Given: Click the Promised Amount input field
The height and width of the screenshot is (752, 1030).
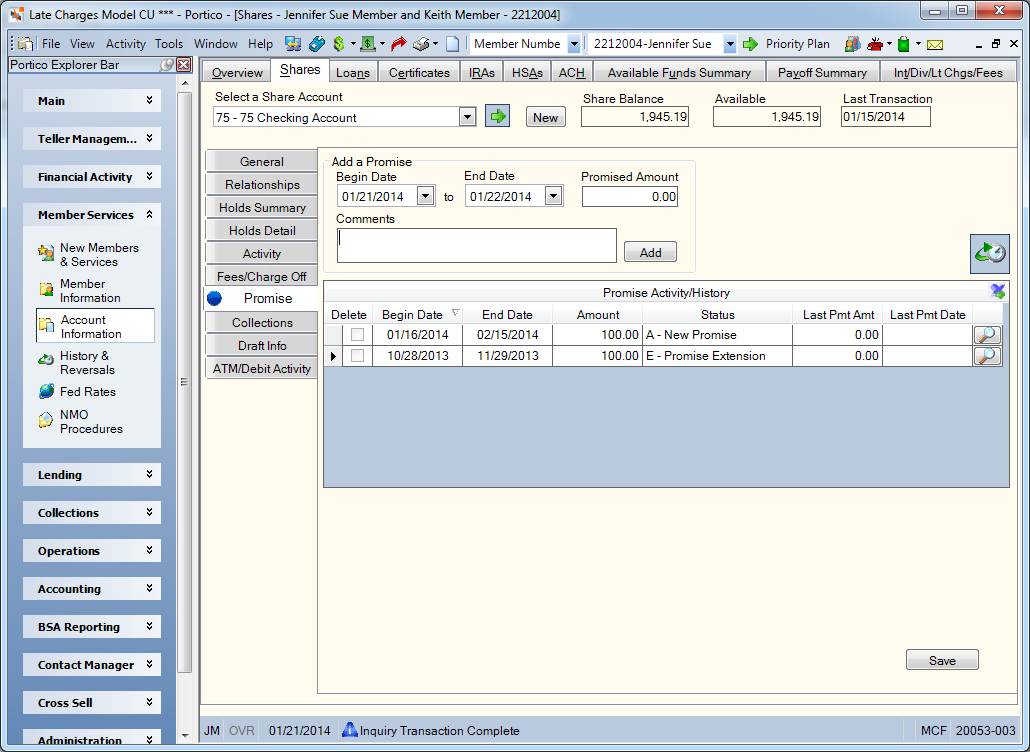Looking at the screenshot, I should click(x=629, y=197).
